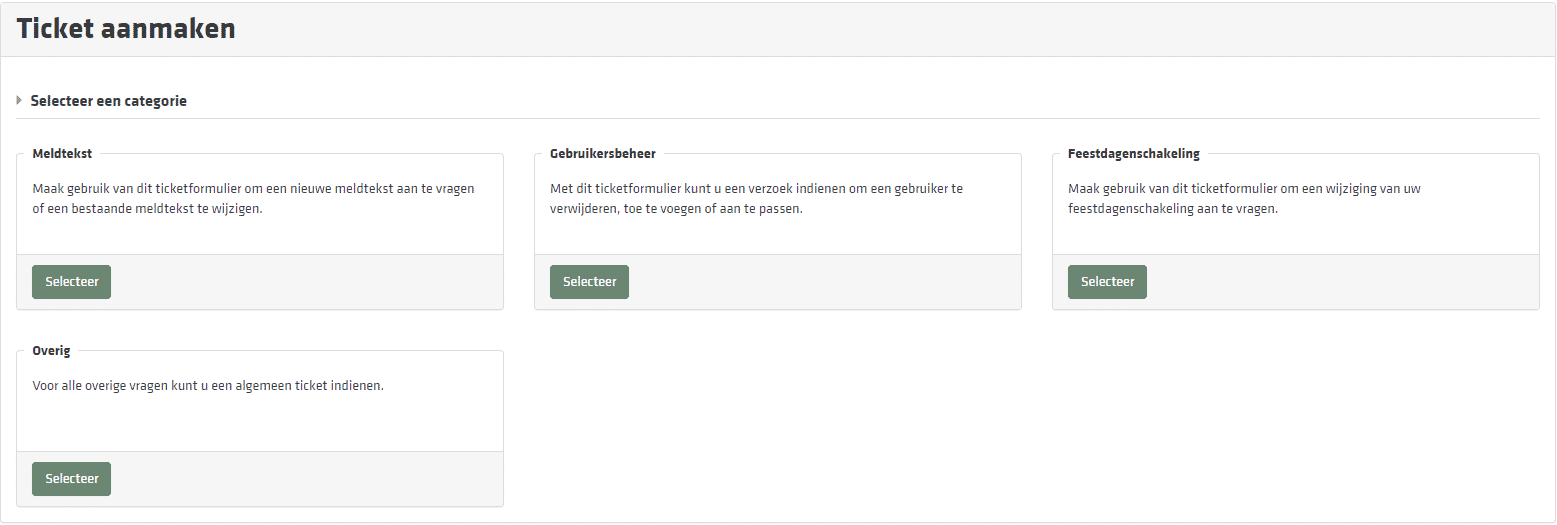The image size is (1557, 525).
Task: Click the text 'Voor alle overige vragen'
Action: 208,385
